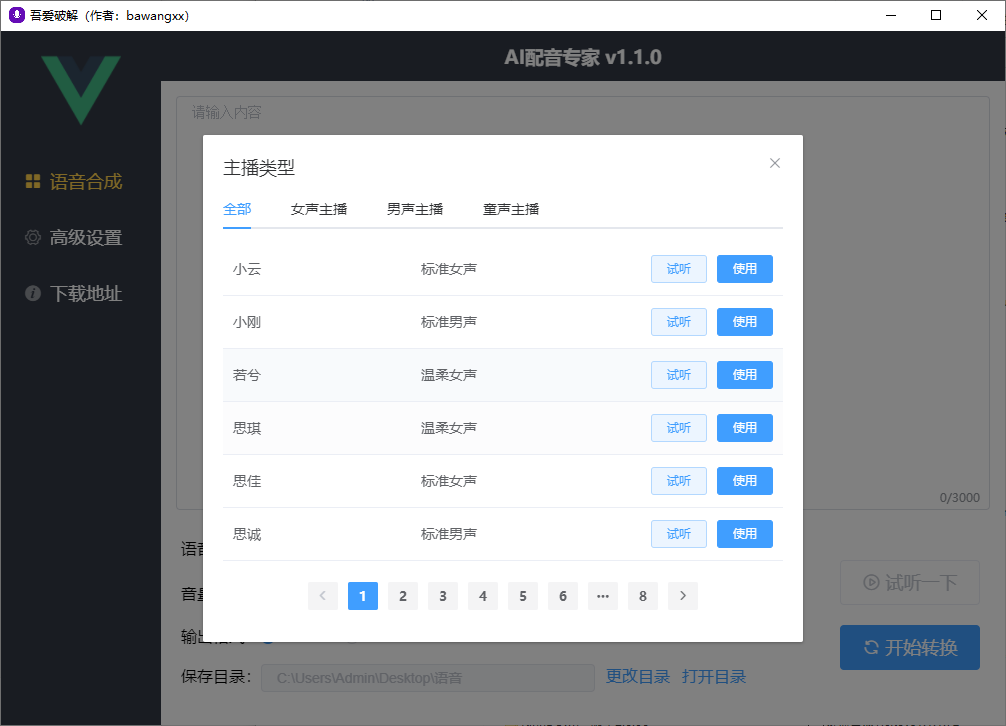Open the 童声主播 tab
The image size is (1006, 726).
tap(511, 209)
